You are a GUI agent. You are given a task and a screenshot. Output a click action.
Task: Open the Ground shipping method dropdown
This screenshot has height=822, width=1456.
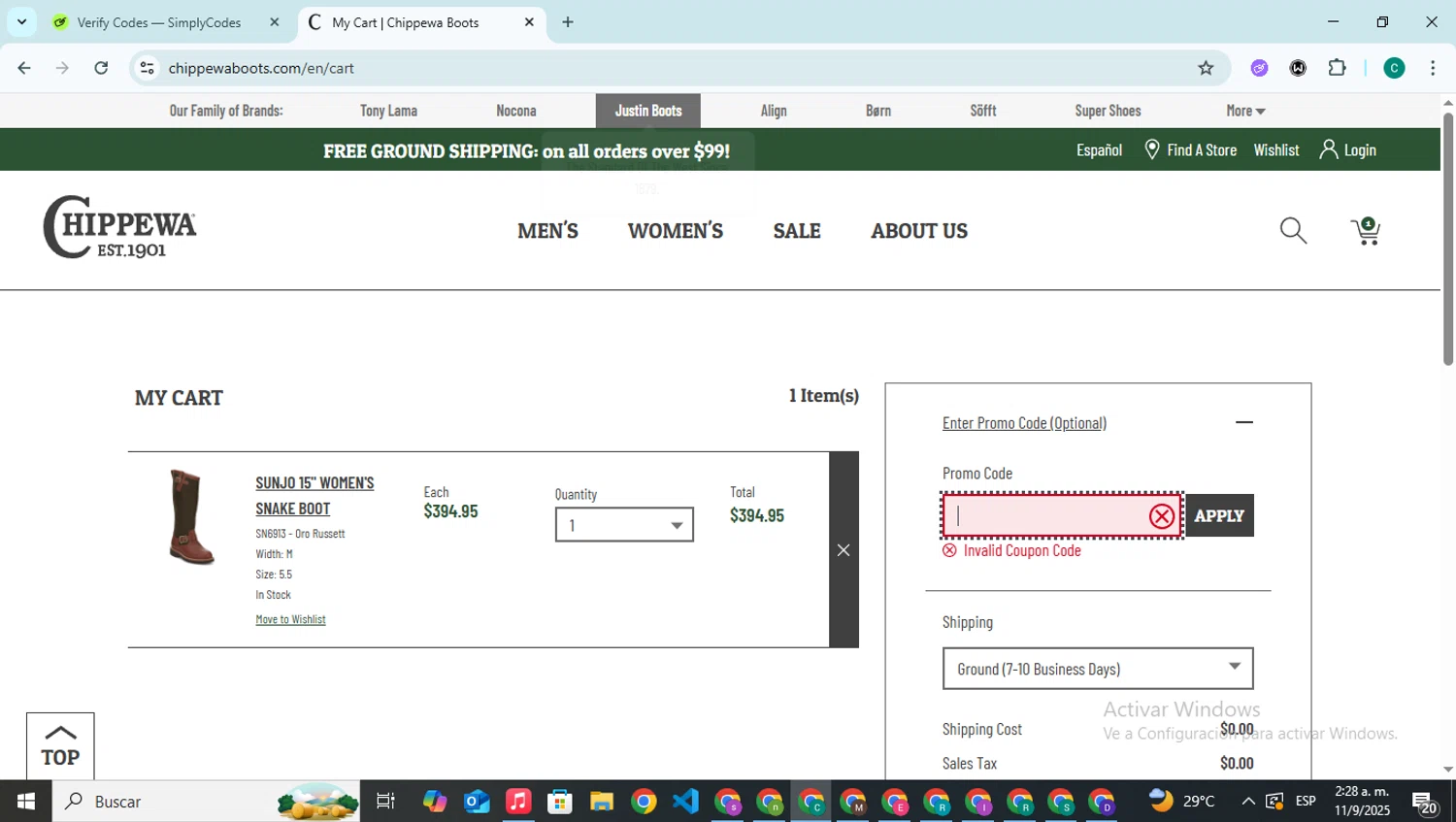coord(1098,669)
